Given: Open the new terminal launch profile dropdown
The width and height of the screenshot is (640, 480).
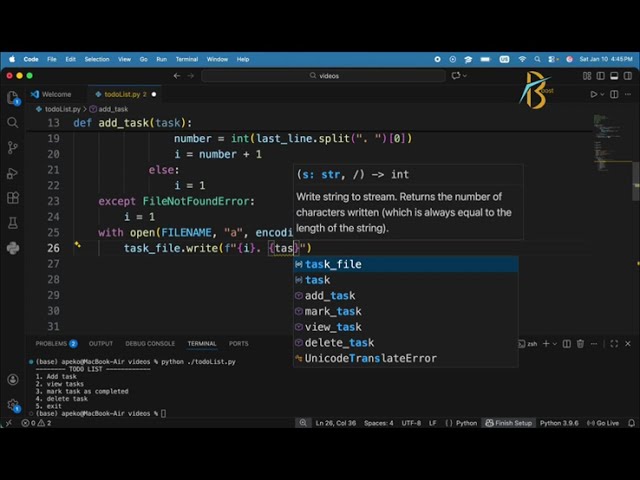Looking at the screenshot, I should (555, 344).
